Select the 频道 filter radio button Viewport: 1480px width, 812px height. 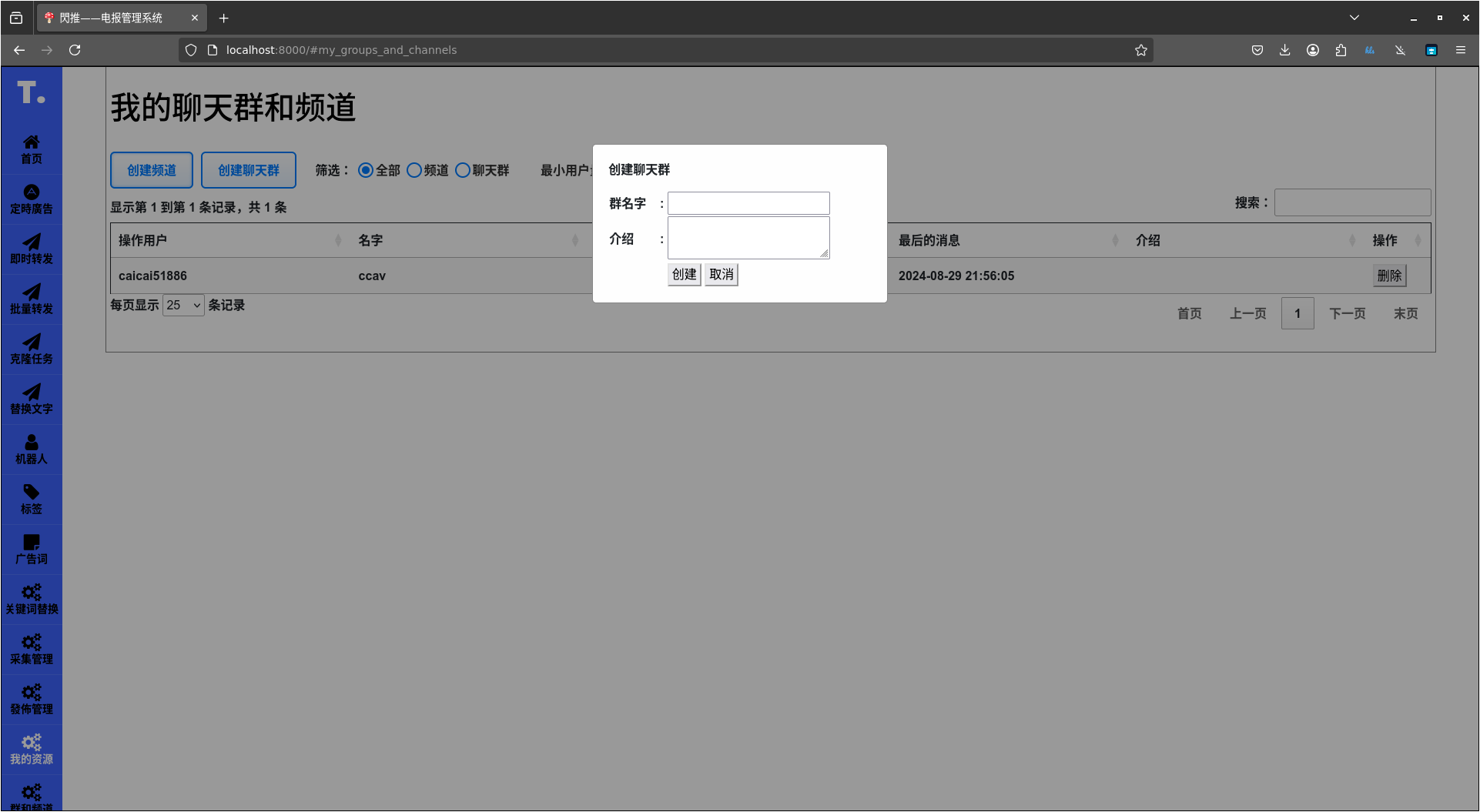(x=414, y=170)
